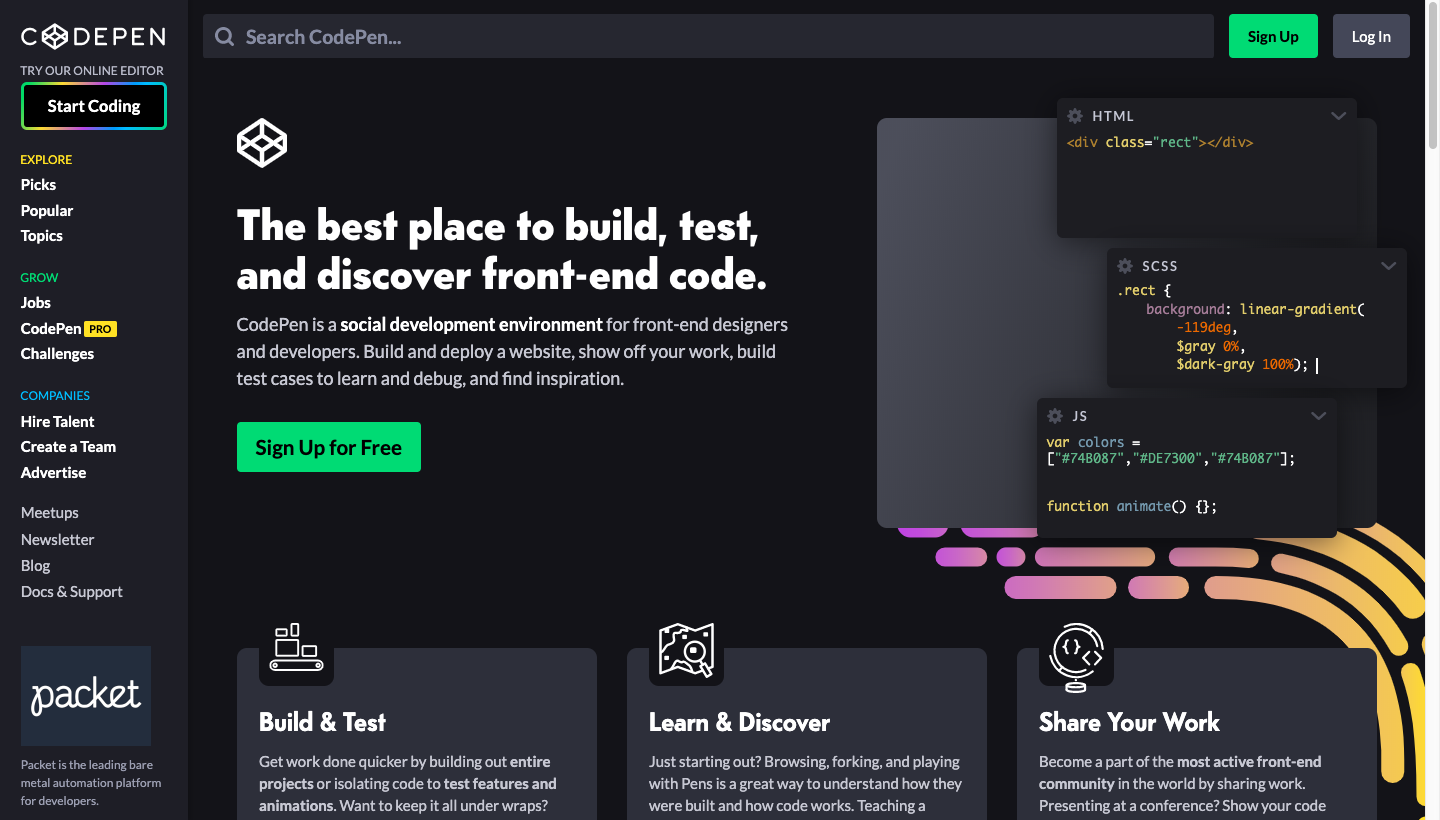
Task: Click the Start Coding button
Action: pyautogui.click(x=94, y=106)
